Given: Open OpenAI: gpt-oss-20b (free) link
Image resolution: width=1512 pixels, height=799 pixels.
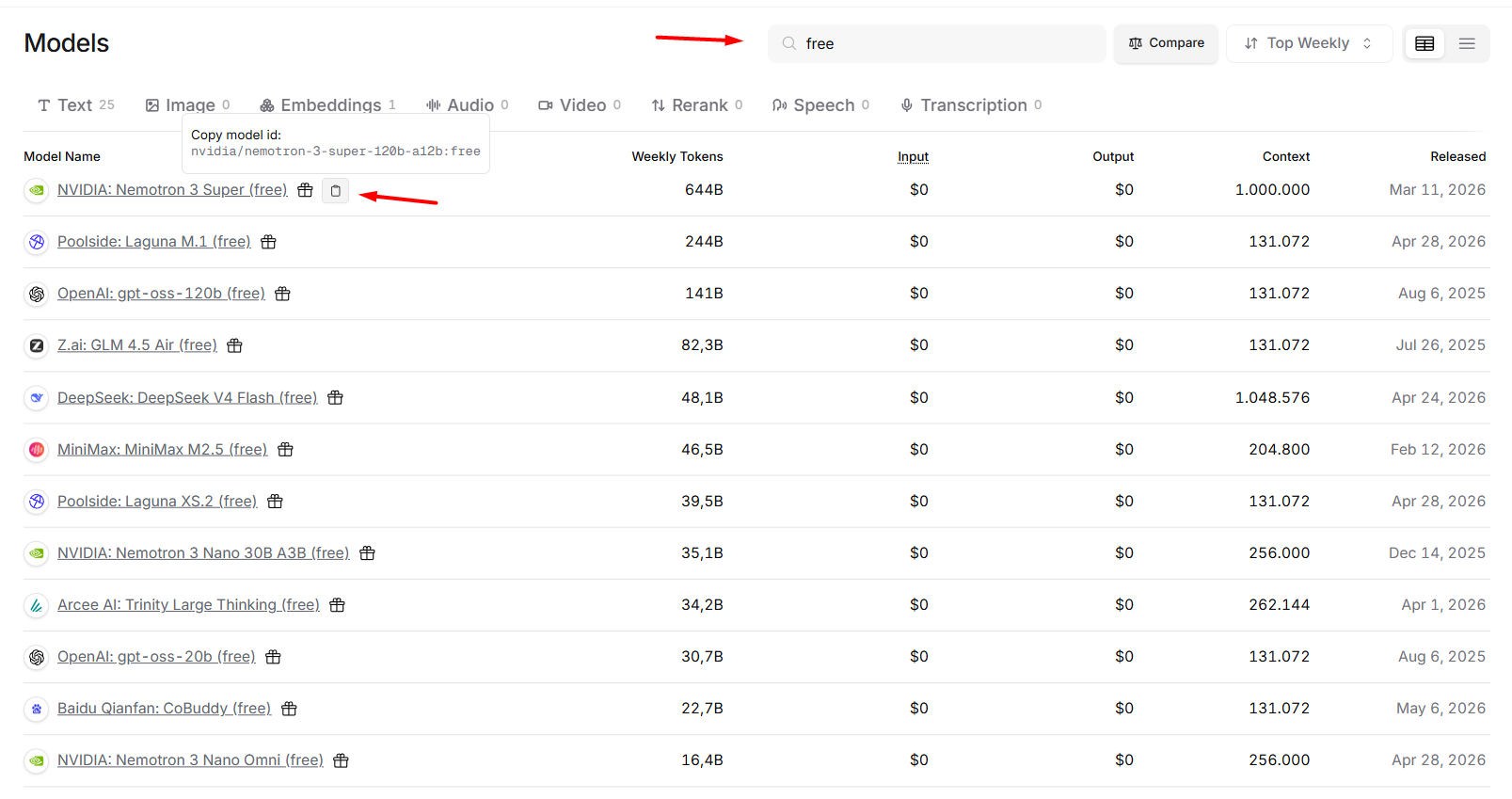Looking at the screenshot, I should pyautogui.click(x=156, y=657).
